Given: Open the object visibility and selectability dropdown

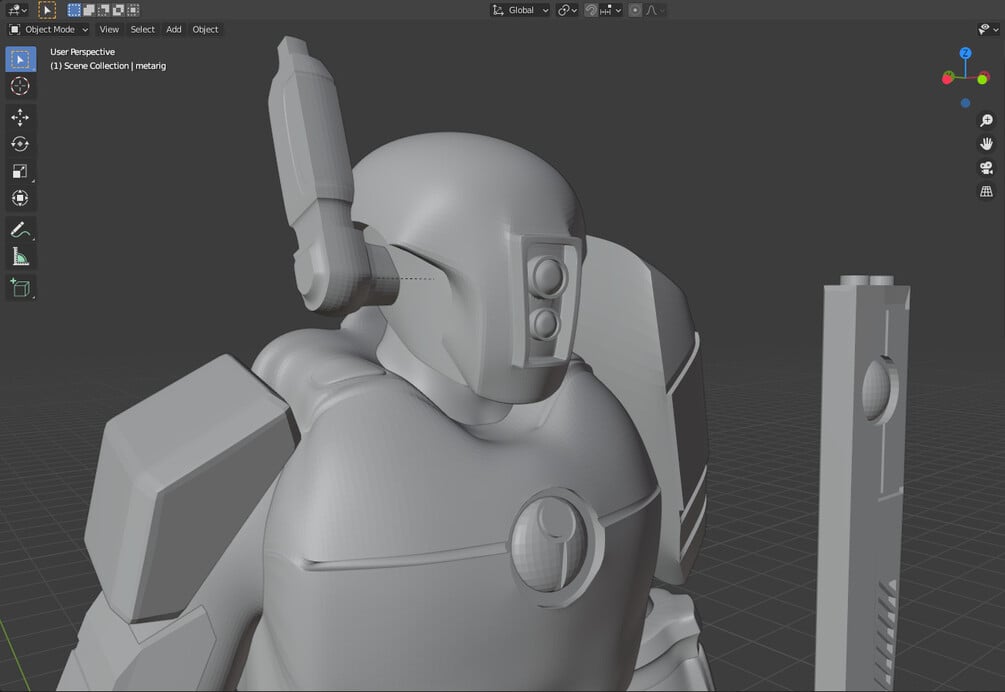Looking at the screenshot, I should [x=988, y=29].
